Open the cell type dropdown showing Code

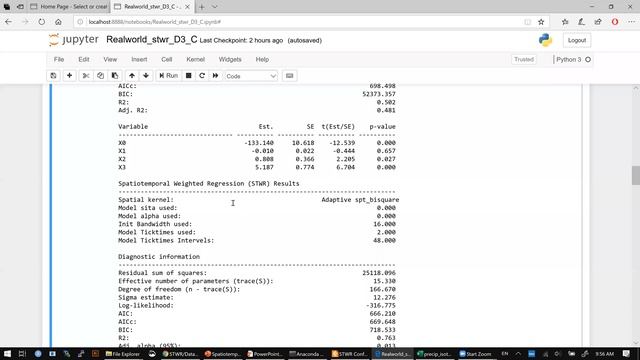[251, 76]
